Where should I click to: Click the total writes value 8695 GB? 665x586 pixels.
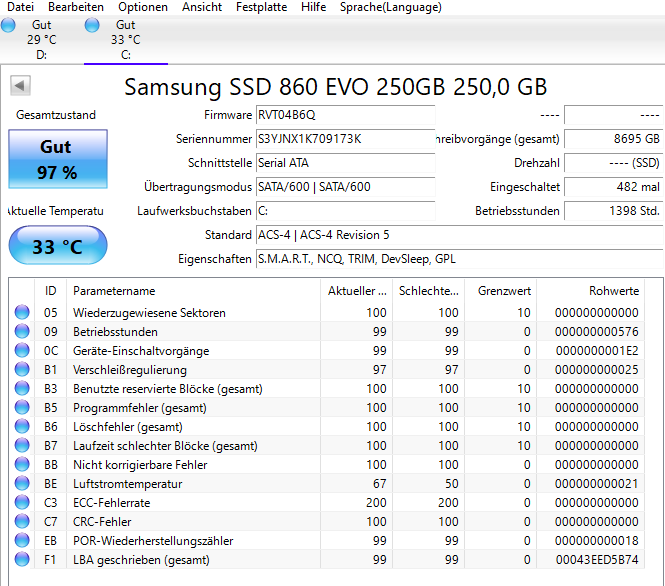coord(614,139)
